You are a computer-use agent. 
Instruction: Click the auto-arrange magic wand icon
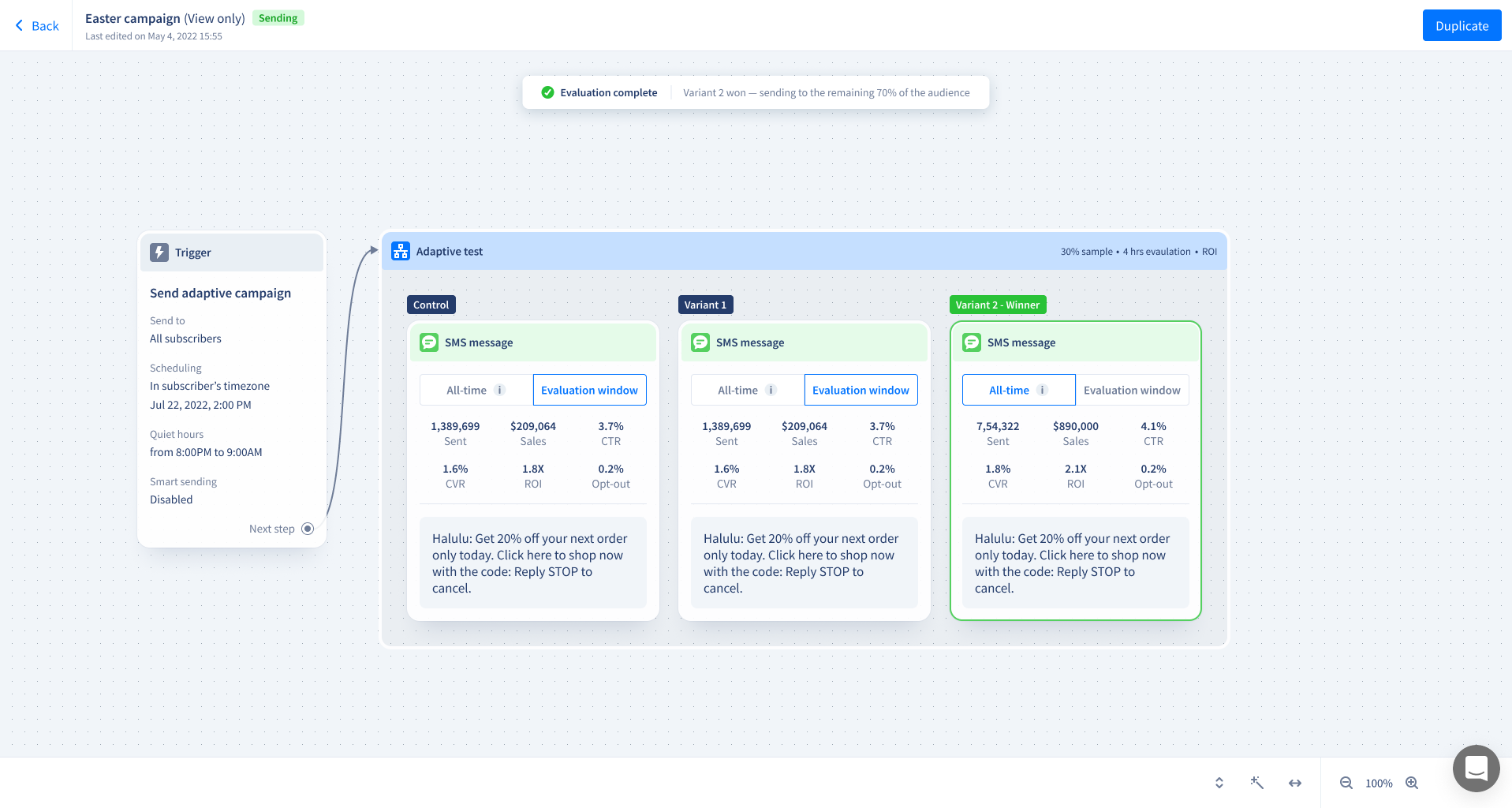pyautogui.click(x=1257, y=783)
